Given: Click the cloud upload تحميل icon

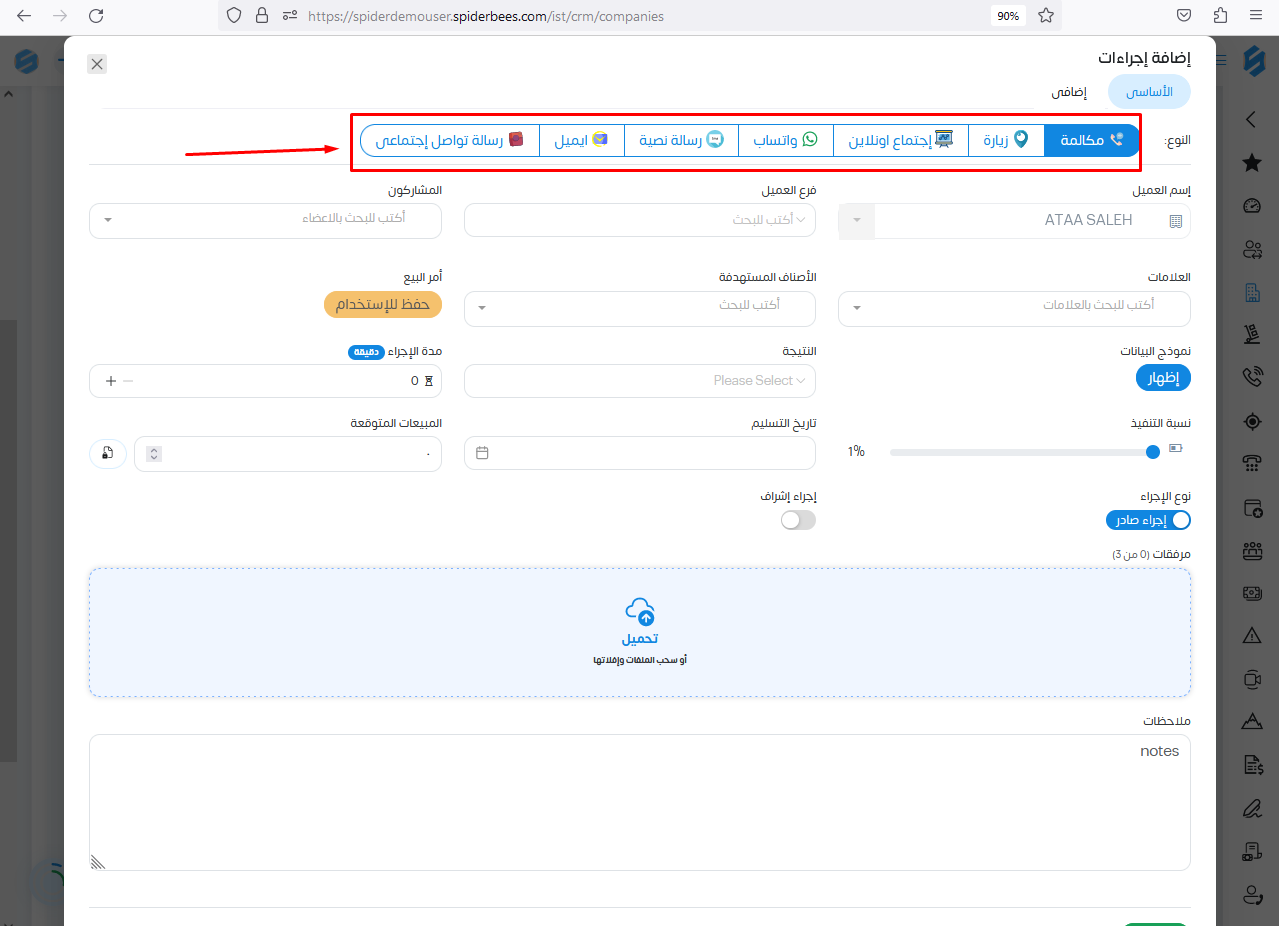Looking at the screenshot, I should (x=640, y=610).
